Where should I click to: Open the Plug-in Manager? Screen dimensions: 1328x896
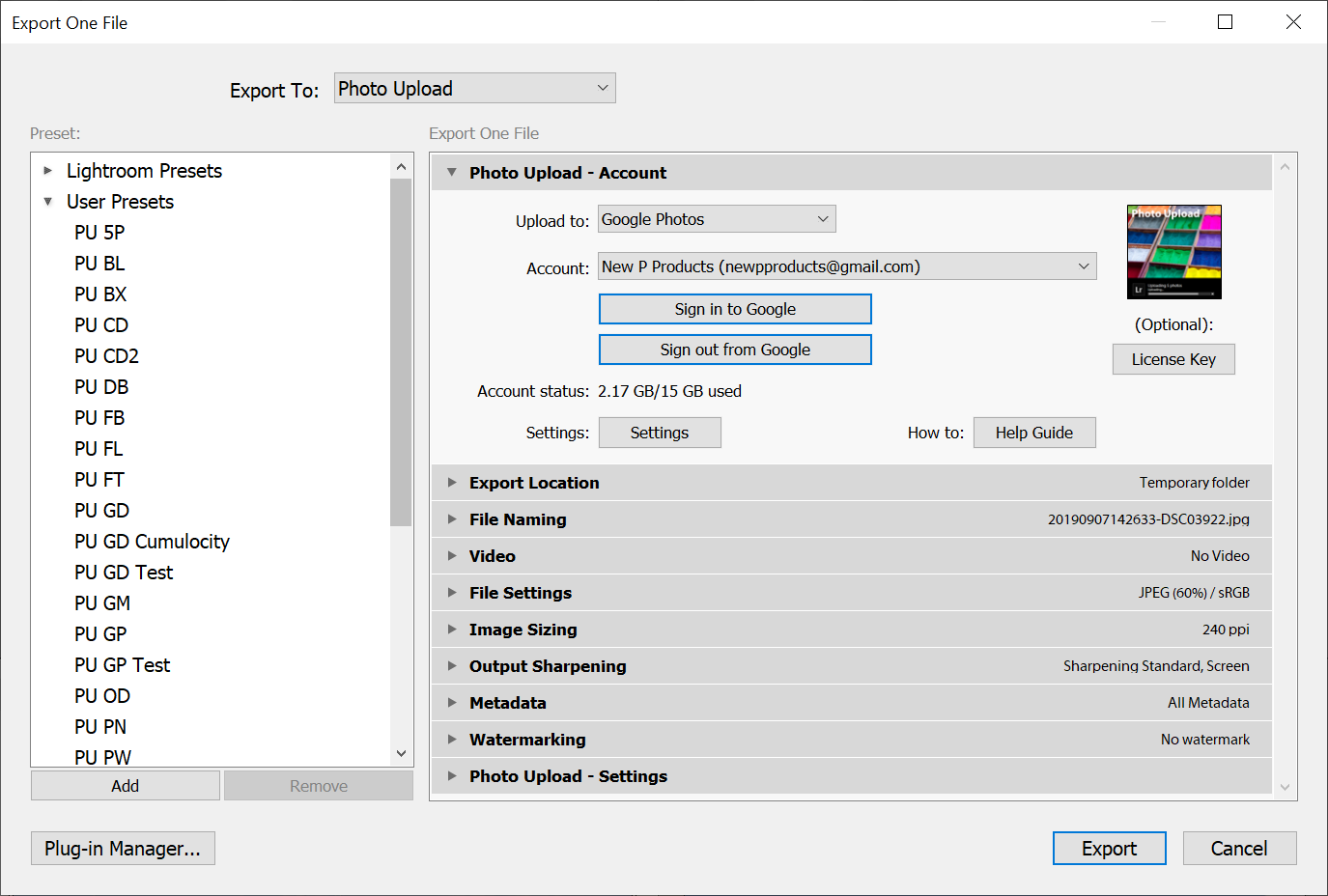pos(123,849)
